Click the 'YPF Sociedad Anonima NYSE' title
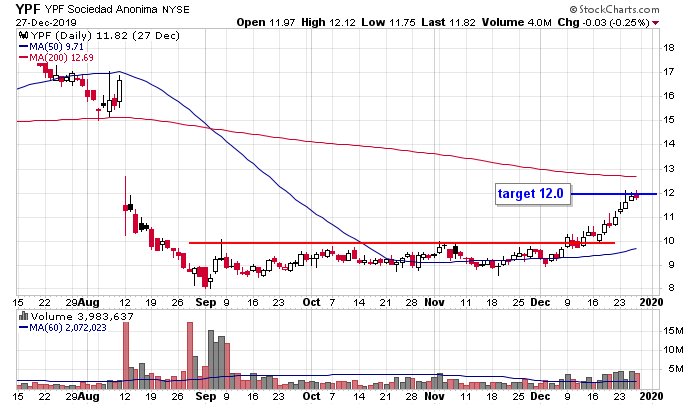This screenshot has width=700, height=405. coord(117,9)
